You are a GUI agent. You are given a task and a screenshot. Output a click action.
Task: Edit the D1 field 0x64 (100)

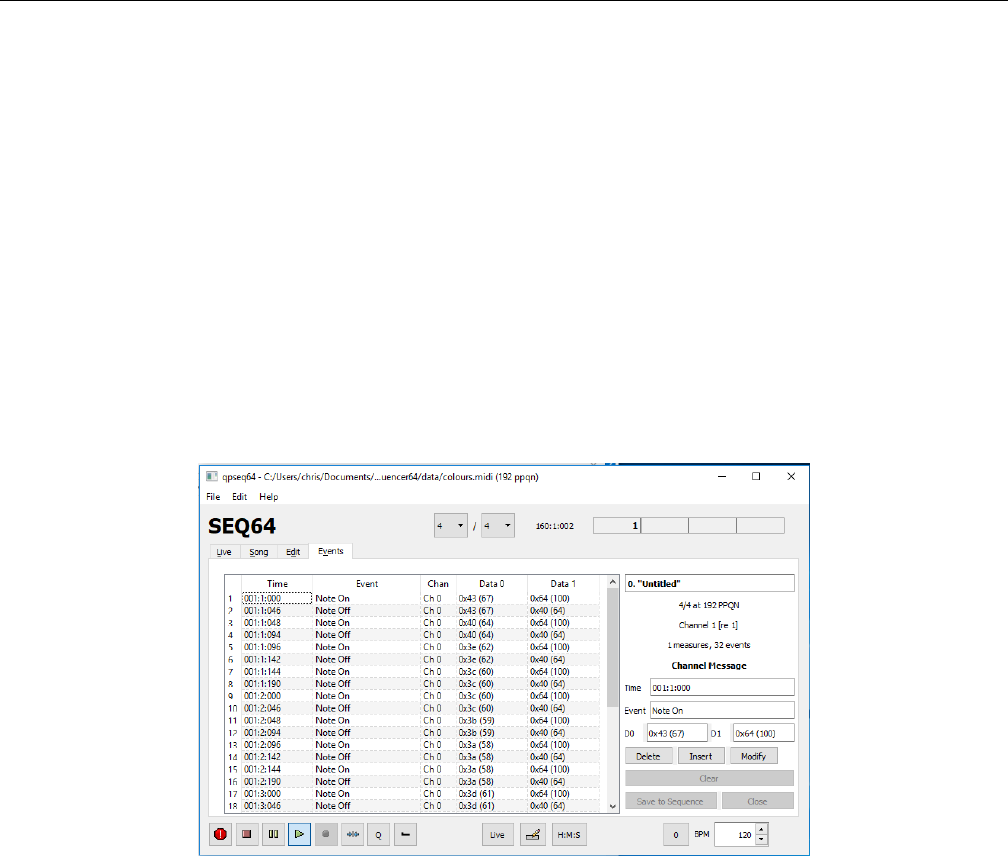(764, 733)
